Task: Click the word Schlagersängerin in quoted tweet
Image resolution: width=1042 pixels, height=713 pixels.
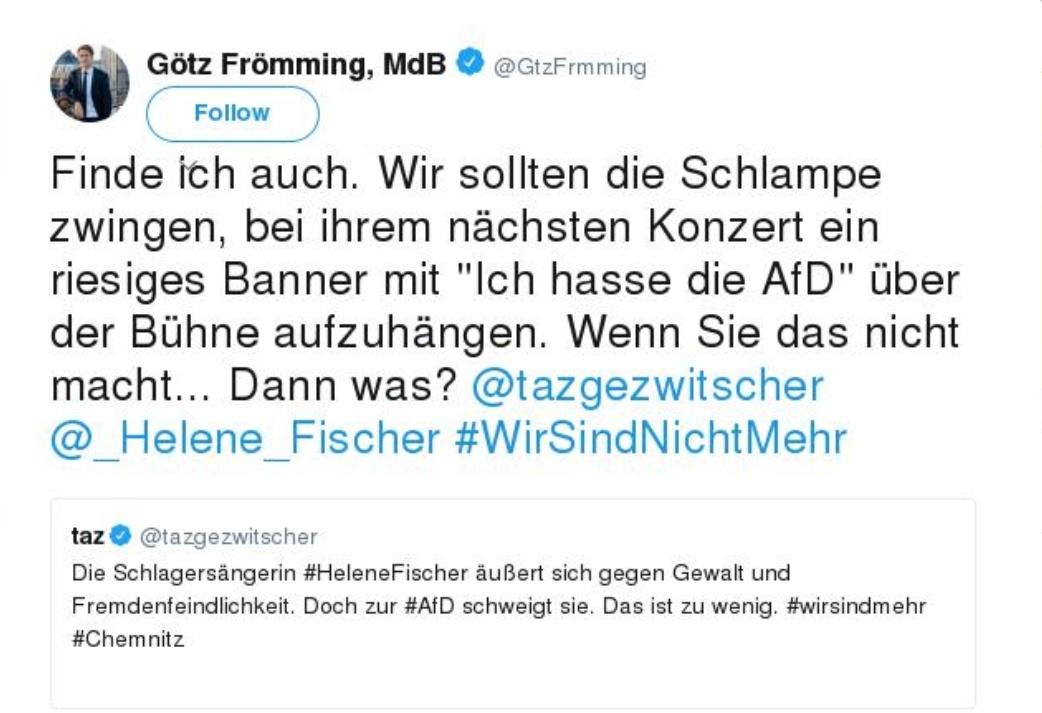Action: click(176, 574)
